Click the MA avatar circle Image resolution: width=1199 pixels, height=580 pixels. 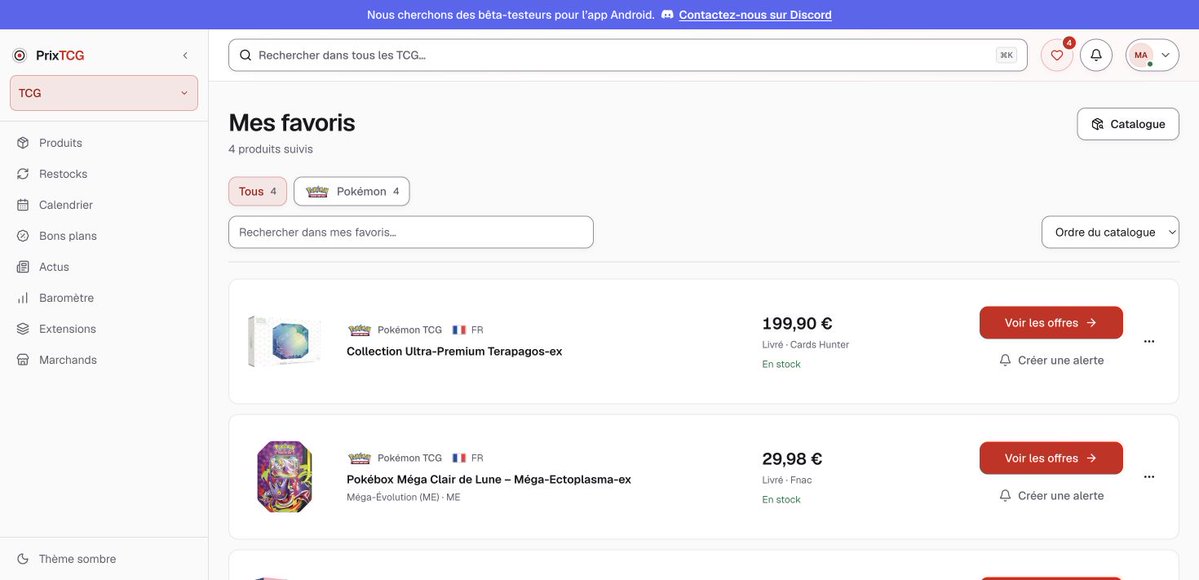click(1141, 55)
